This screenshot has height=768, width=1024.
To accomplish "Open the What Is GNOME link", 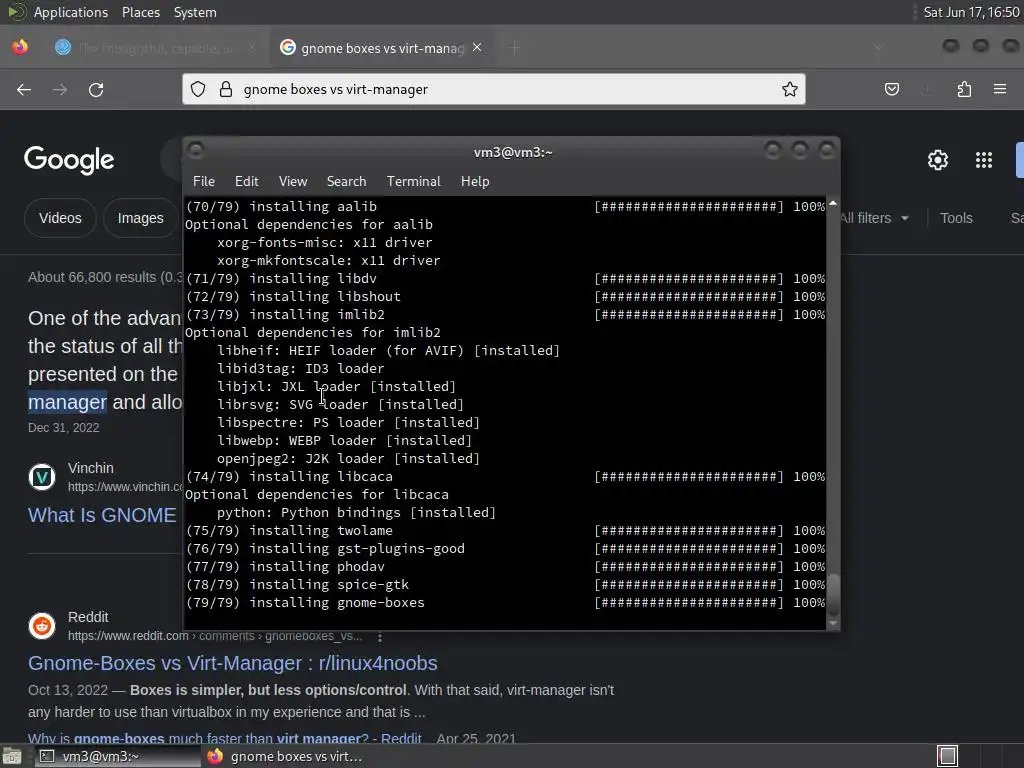I will [102, 515].
